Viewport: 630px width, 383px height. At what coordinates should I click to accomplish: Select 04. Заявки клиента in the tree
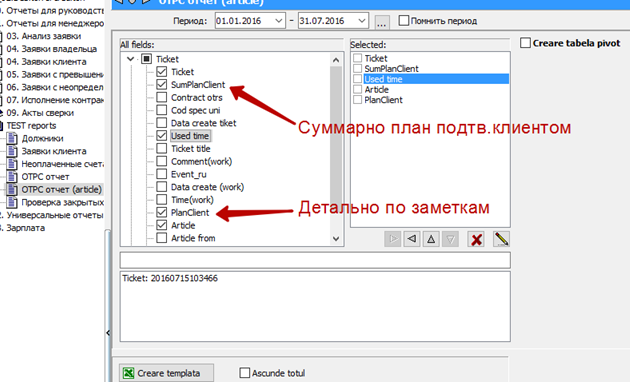(46, 62)
